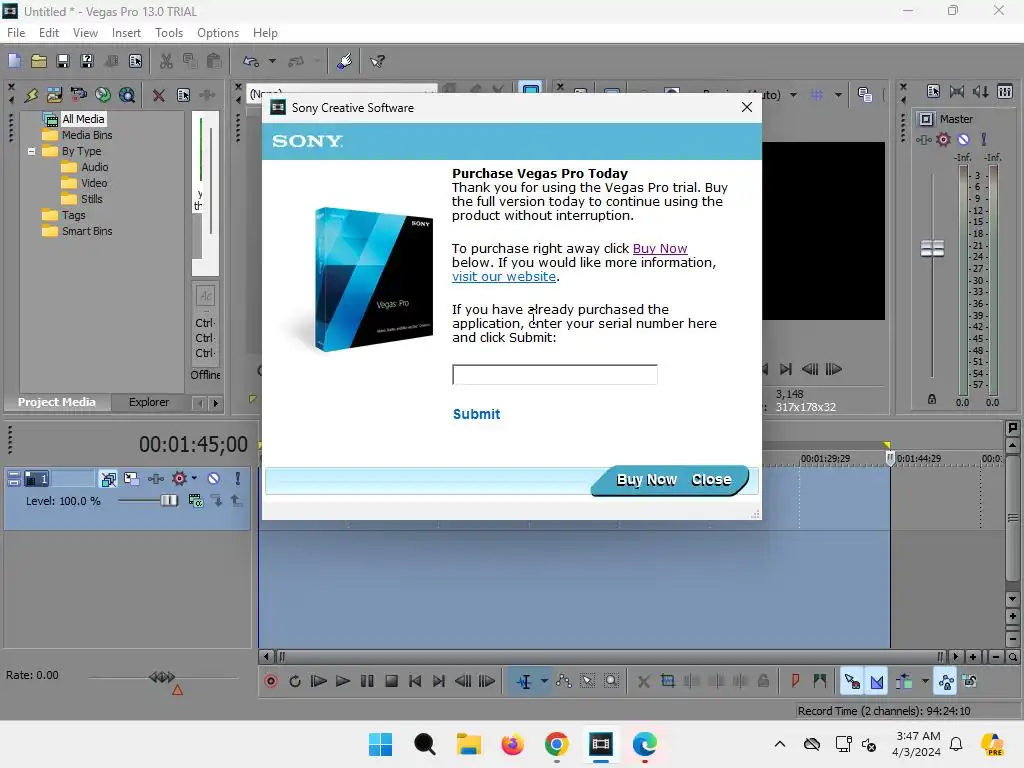Adjust the Master volume fader
Screen dimensions: 1024x768
pyautogui.click(x=932, y=249)
